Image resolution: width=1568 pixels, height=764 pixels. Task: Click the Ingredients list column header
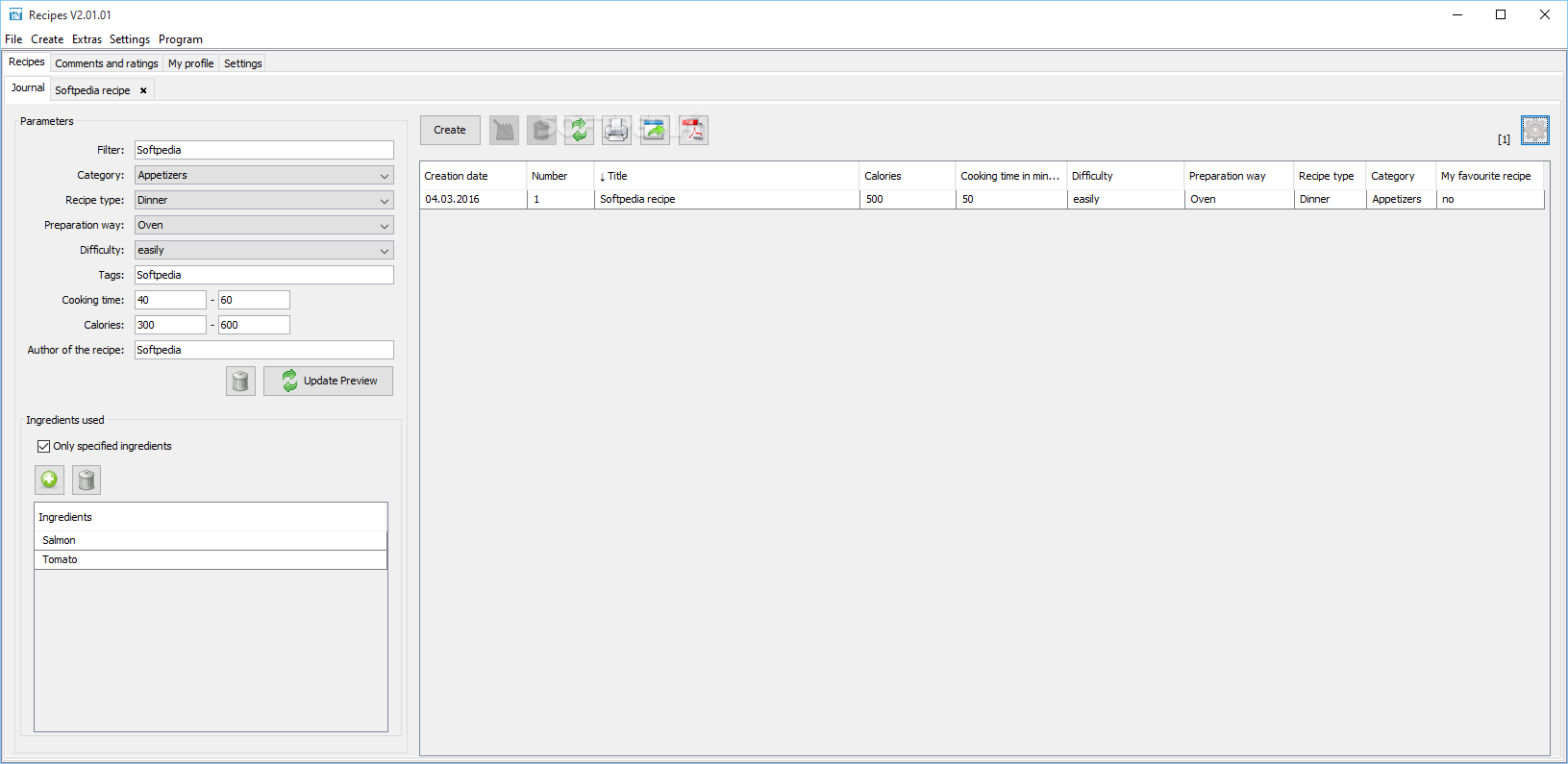click(211, 517)
